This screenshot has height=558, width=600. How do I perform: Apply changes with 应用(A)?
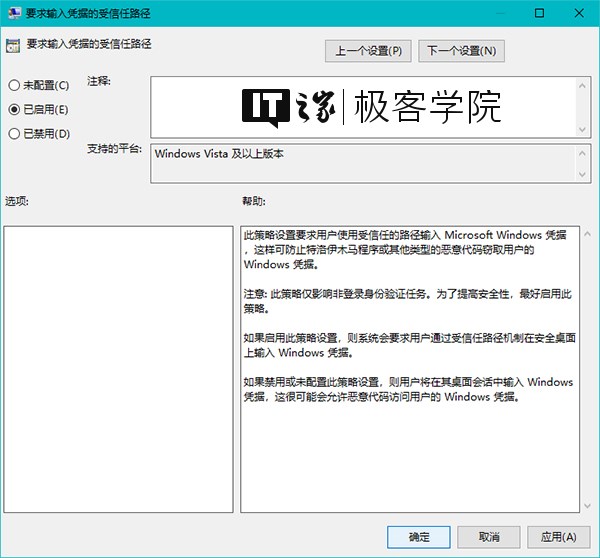point(559,537)
